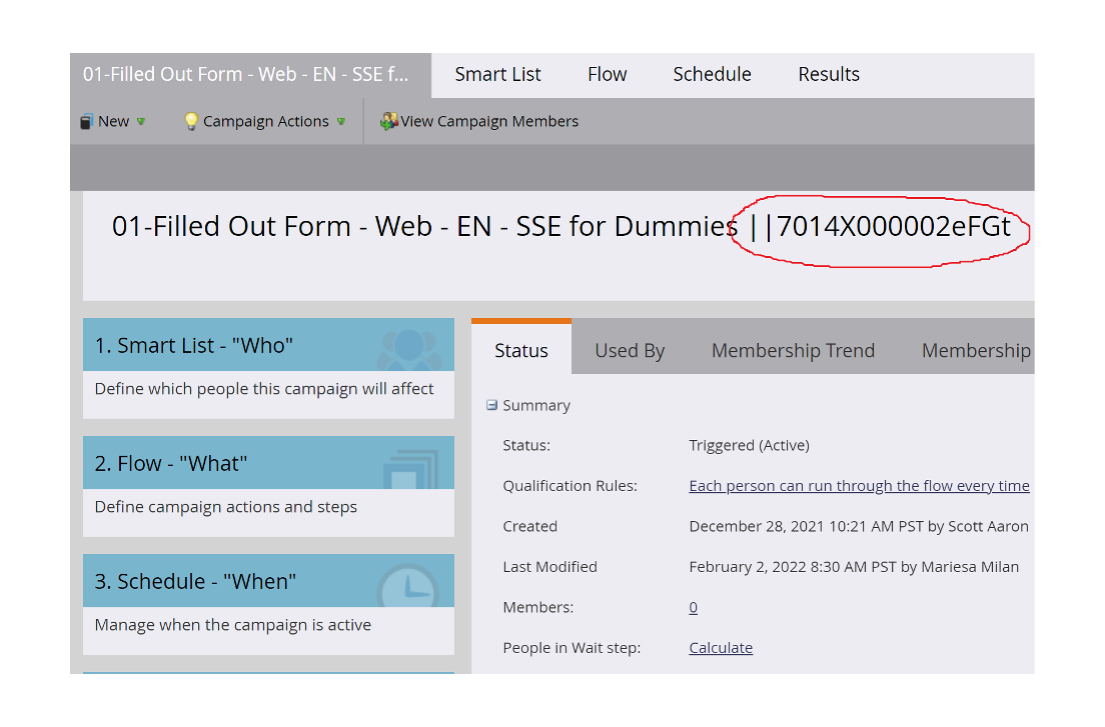Open the Schedule tab

712,75
